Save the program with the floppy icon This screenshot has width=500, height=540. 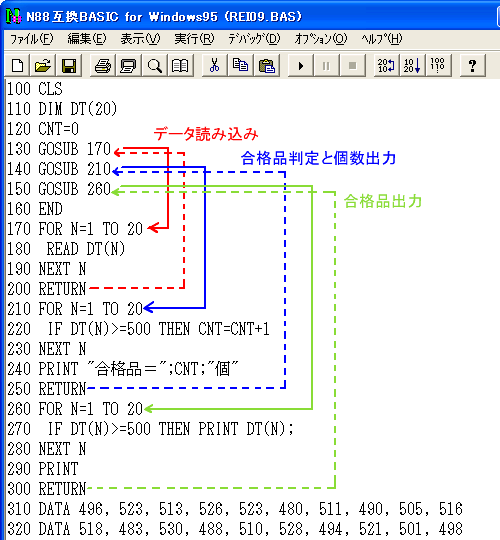[x=69, y=65]
